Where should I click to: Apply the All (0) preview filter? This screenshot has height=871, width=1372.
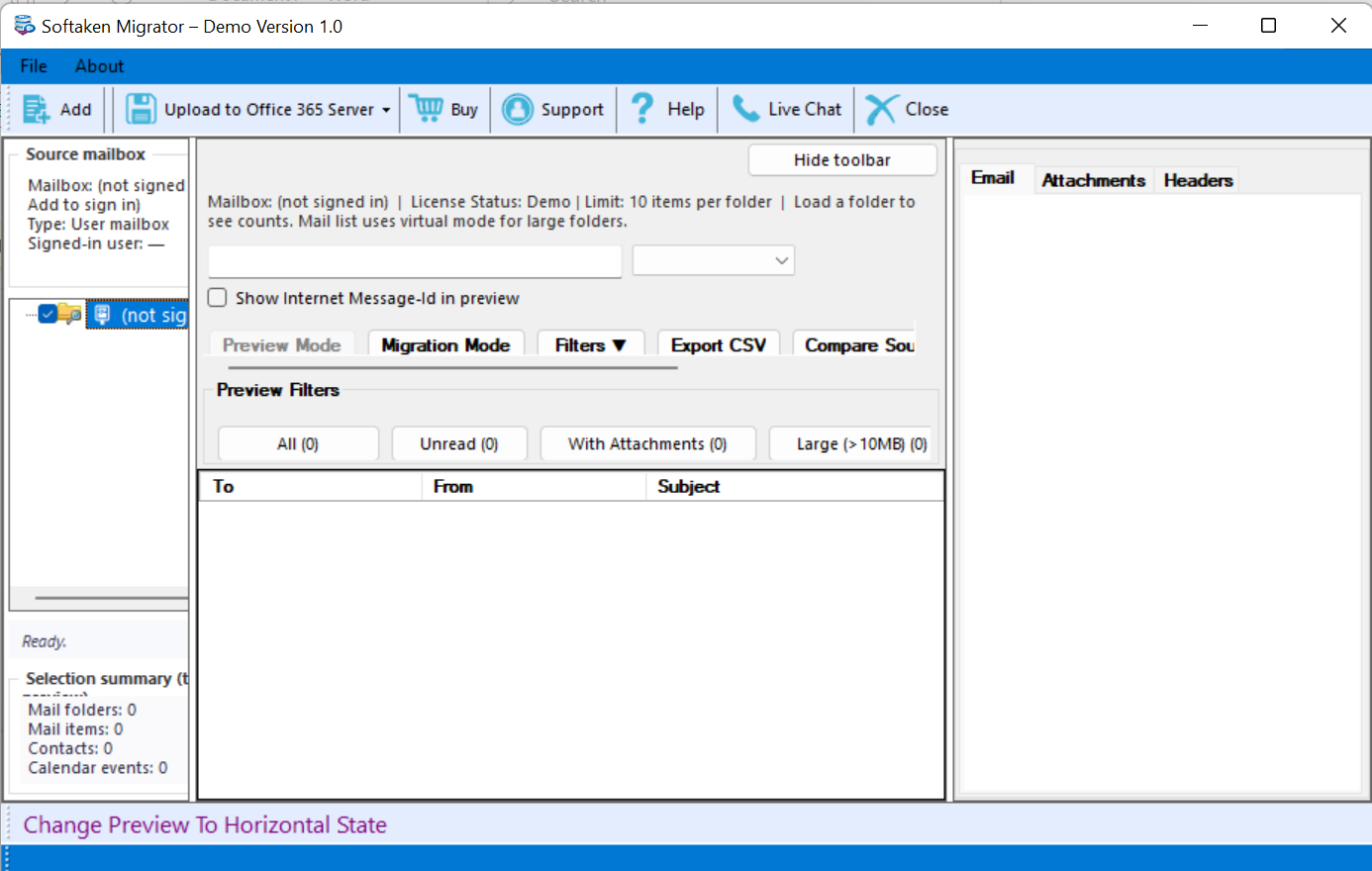click(298, 444)
